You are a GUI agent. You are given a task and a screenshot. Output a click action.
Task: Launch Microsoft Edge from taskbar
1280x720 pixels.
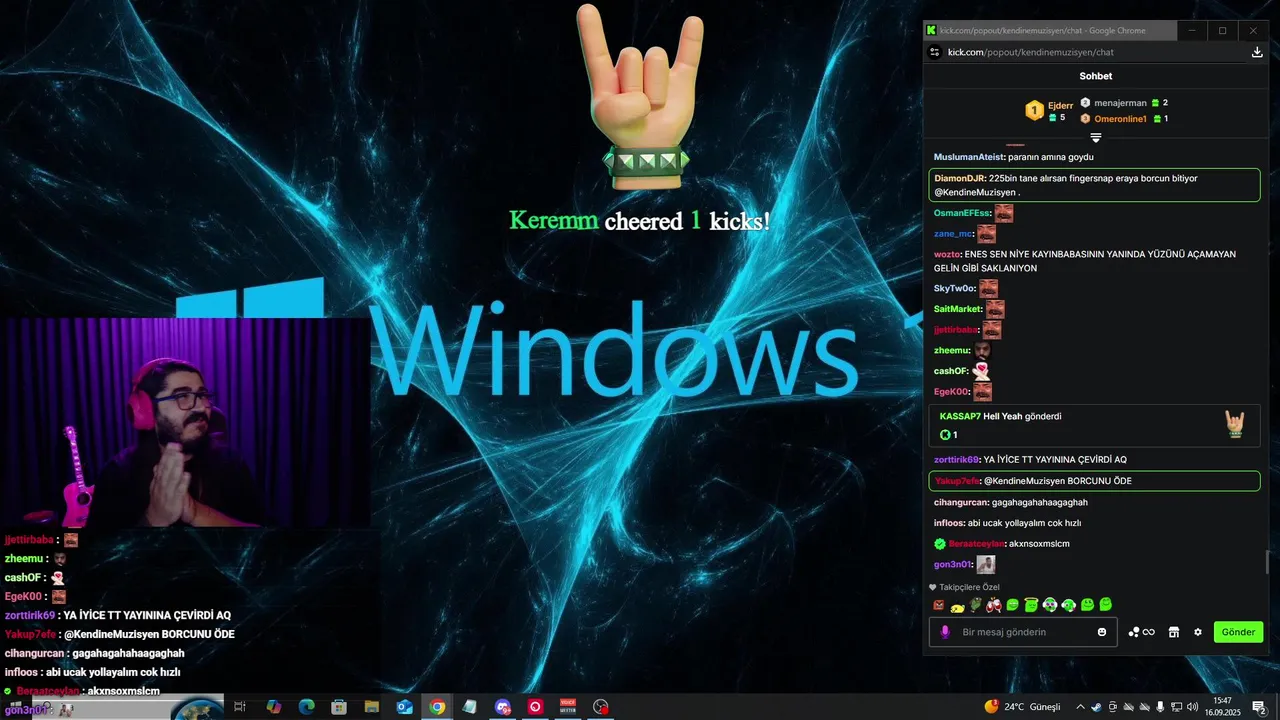[x=306, y=707]
